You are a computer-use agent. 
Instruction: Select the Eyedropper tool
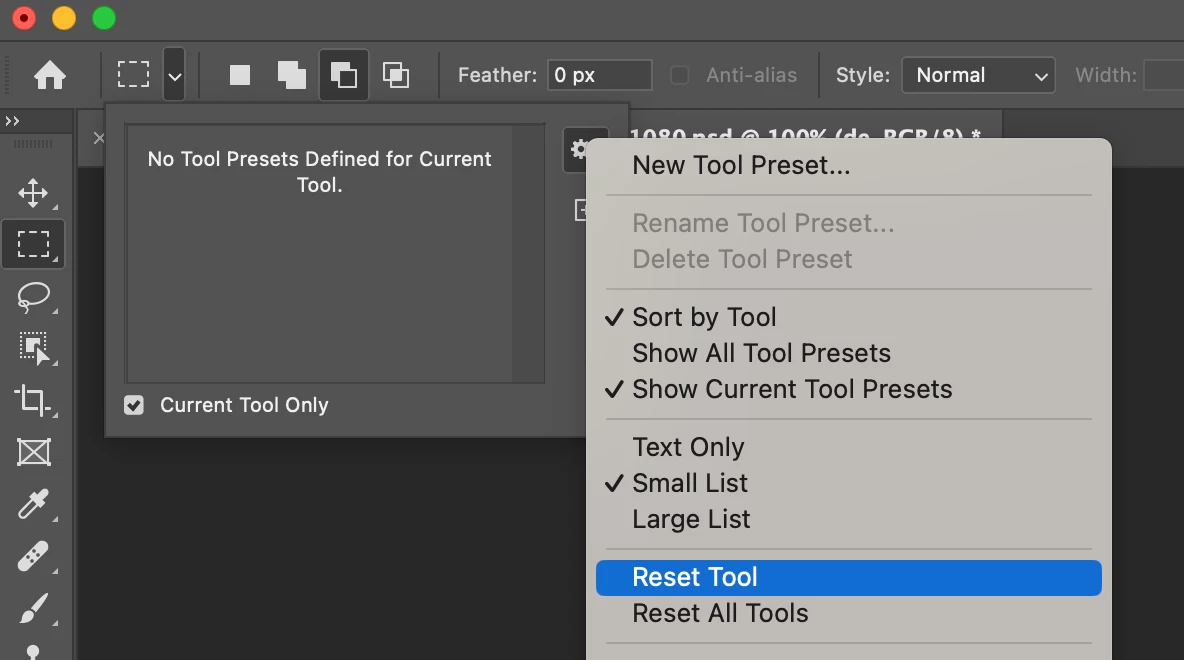point(33,504)
